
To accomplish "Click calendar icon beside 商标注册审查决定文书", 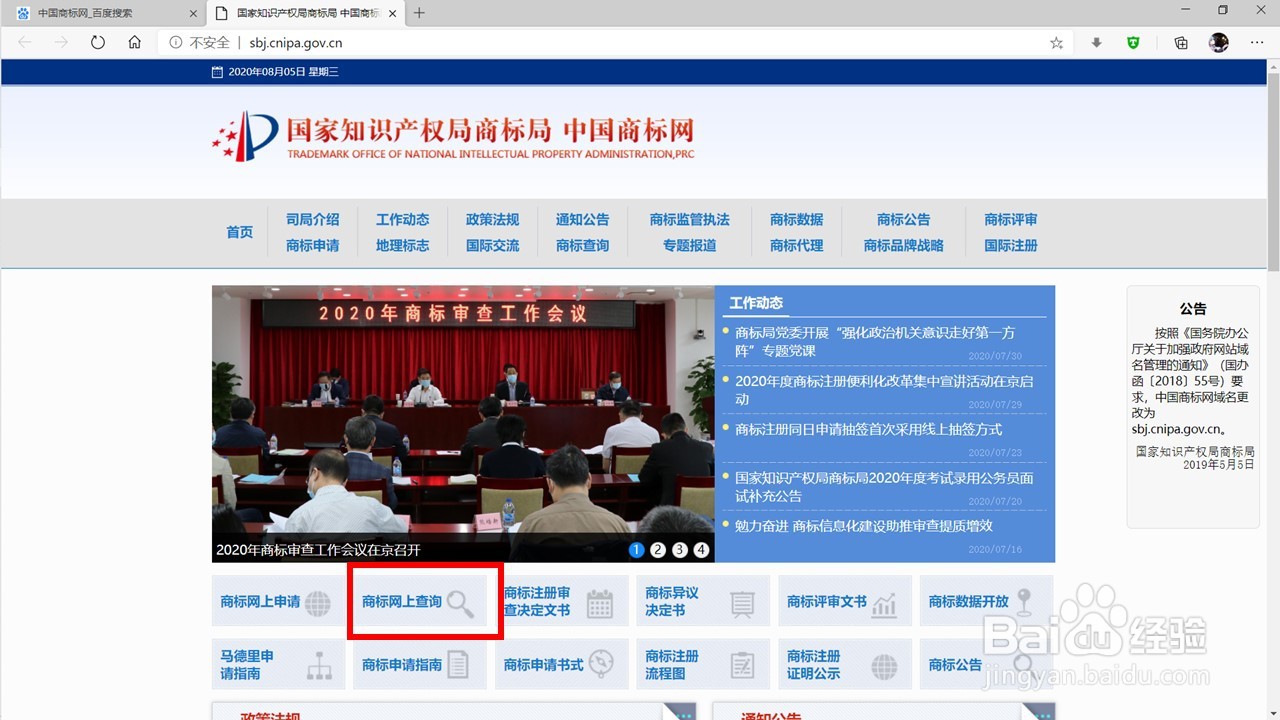I will 600,603.
